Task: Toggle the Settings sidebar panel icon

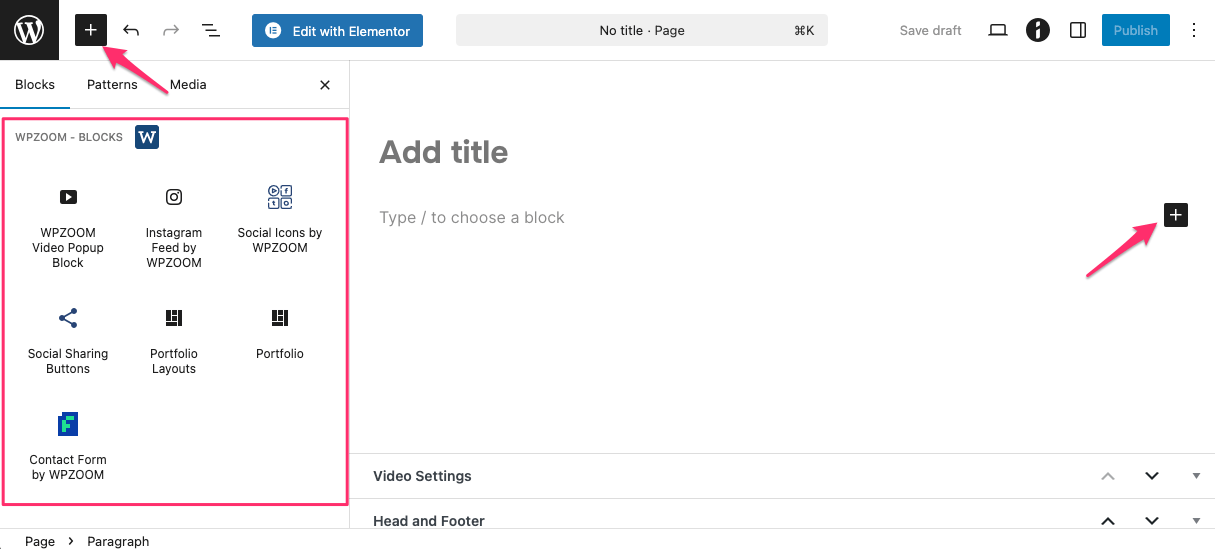Action: [1077, 30]
